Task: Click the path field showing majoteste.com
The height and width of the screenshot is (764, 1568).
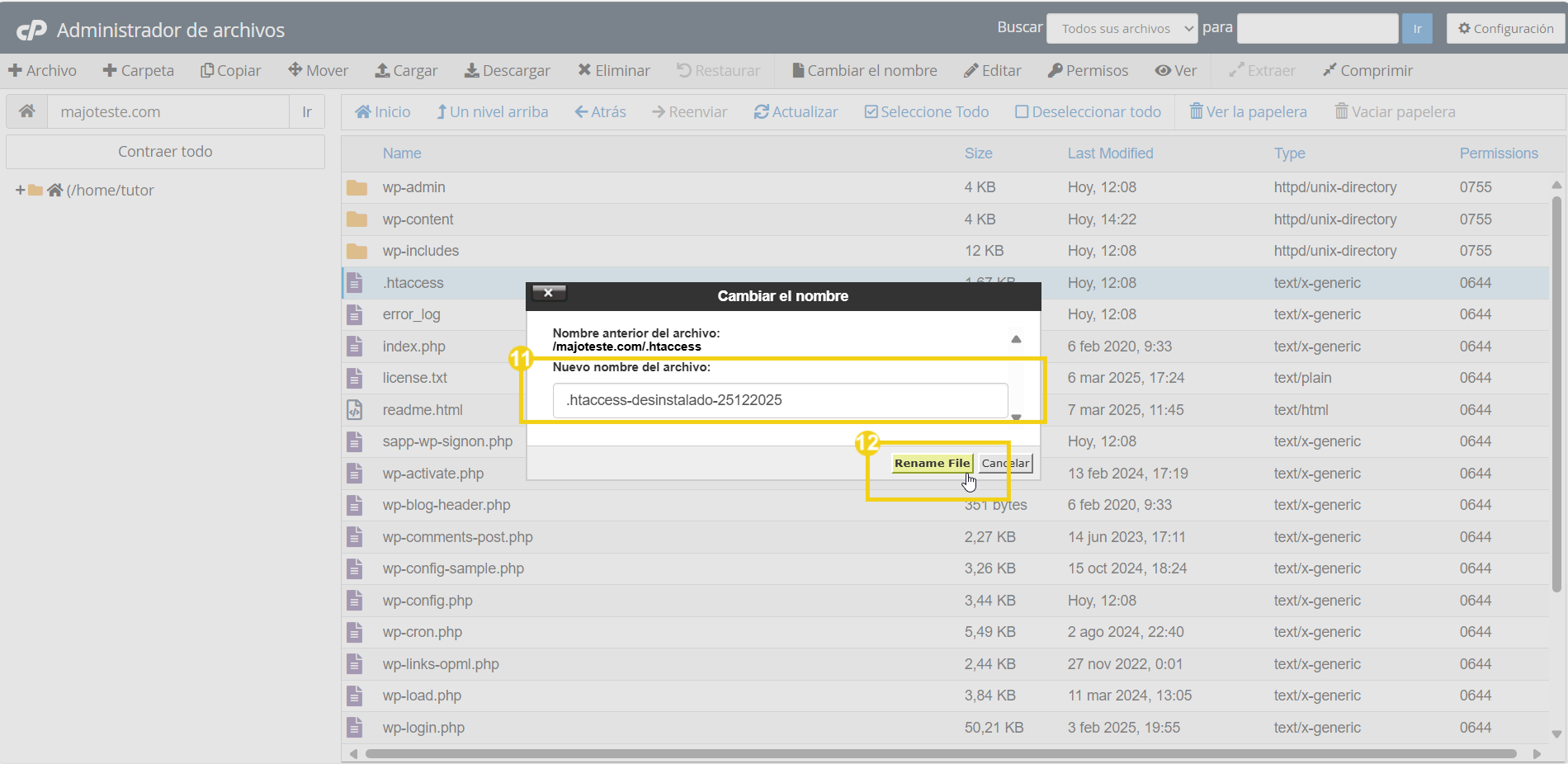Action: [168, 111]
